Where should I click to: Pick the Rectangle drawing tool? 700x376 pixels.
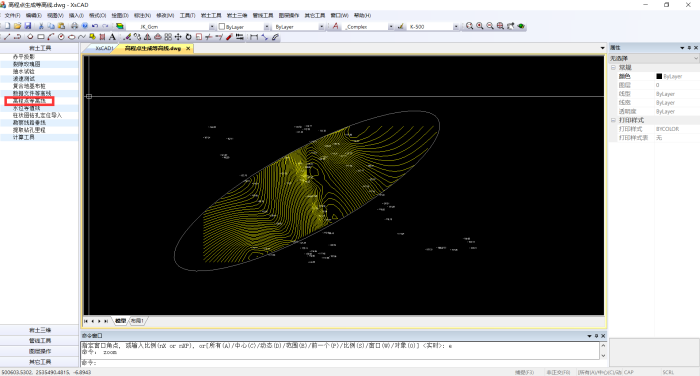point(40,37)
